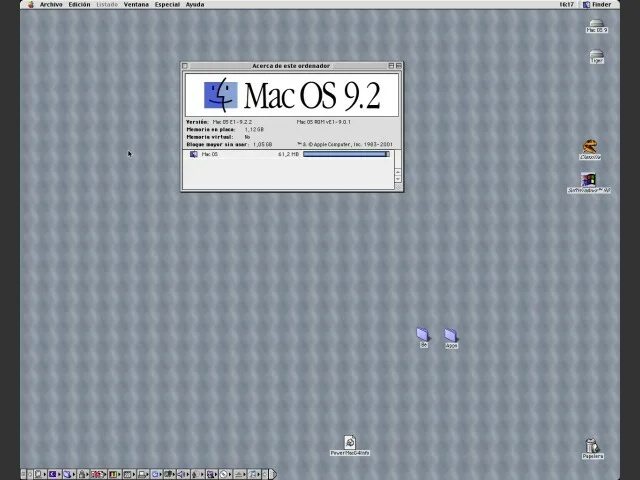
Task: Click the red Control Strip module
Action: click(97, 474)
